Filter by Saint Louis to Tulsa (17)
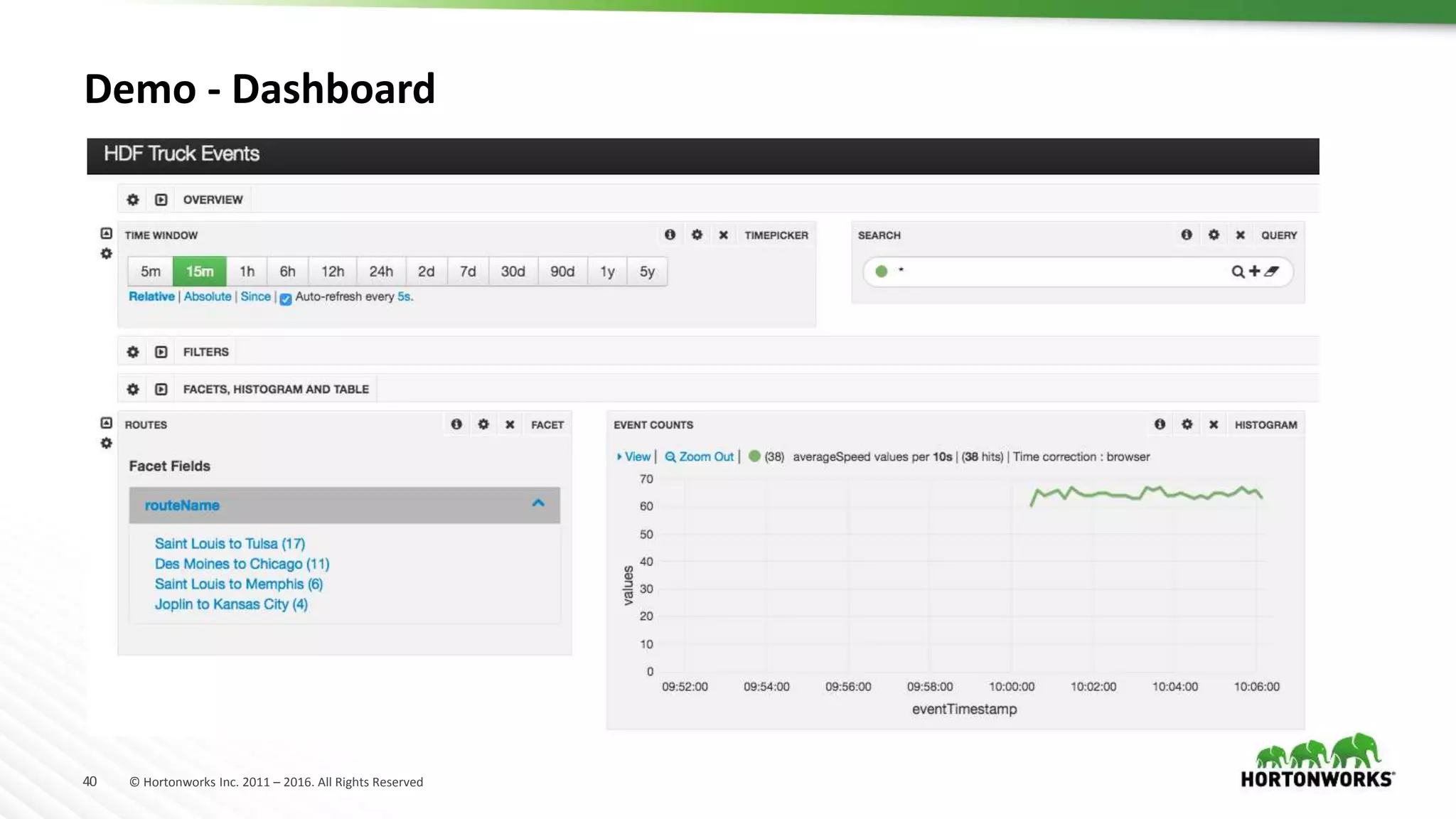The height and width of the screenshot is (819, 1456). [230, 544]
